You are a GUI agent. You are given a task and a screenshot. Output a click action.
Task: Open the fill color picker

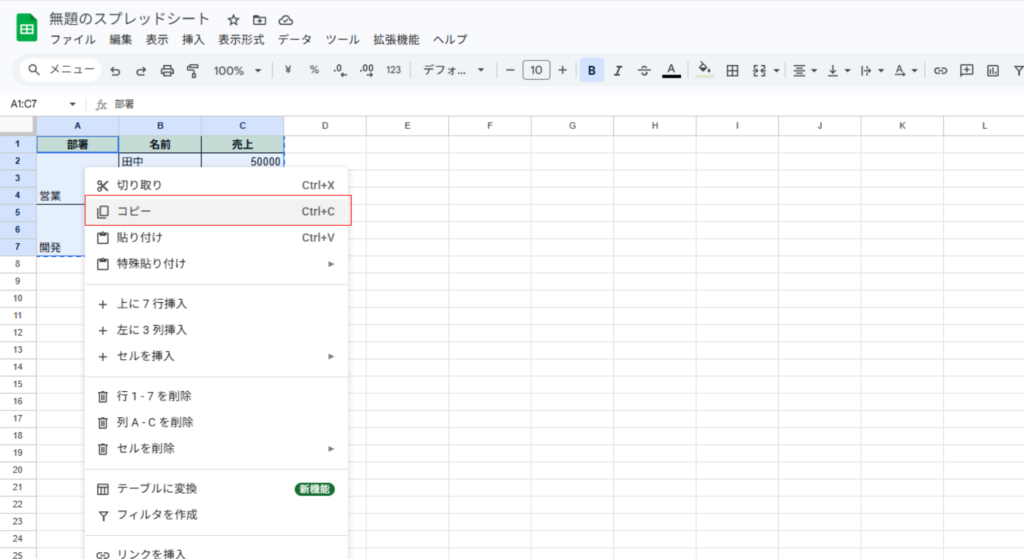click(x=704, y=71)
